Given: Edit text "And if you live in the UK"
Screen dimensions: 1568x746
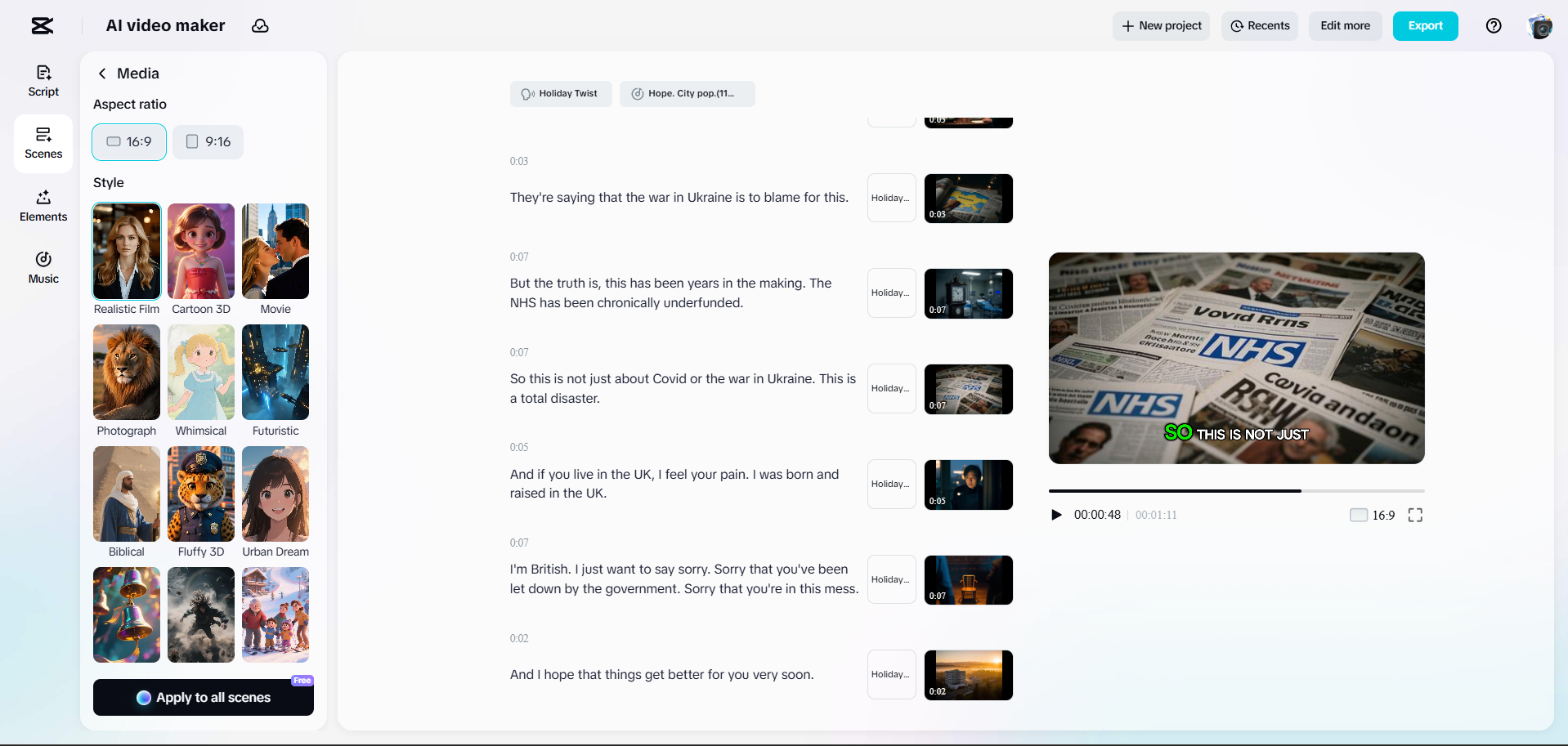Looking at the screenshot, I should (x=674, y=484).
